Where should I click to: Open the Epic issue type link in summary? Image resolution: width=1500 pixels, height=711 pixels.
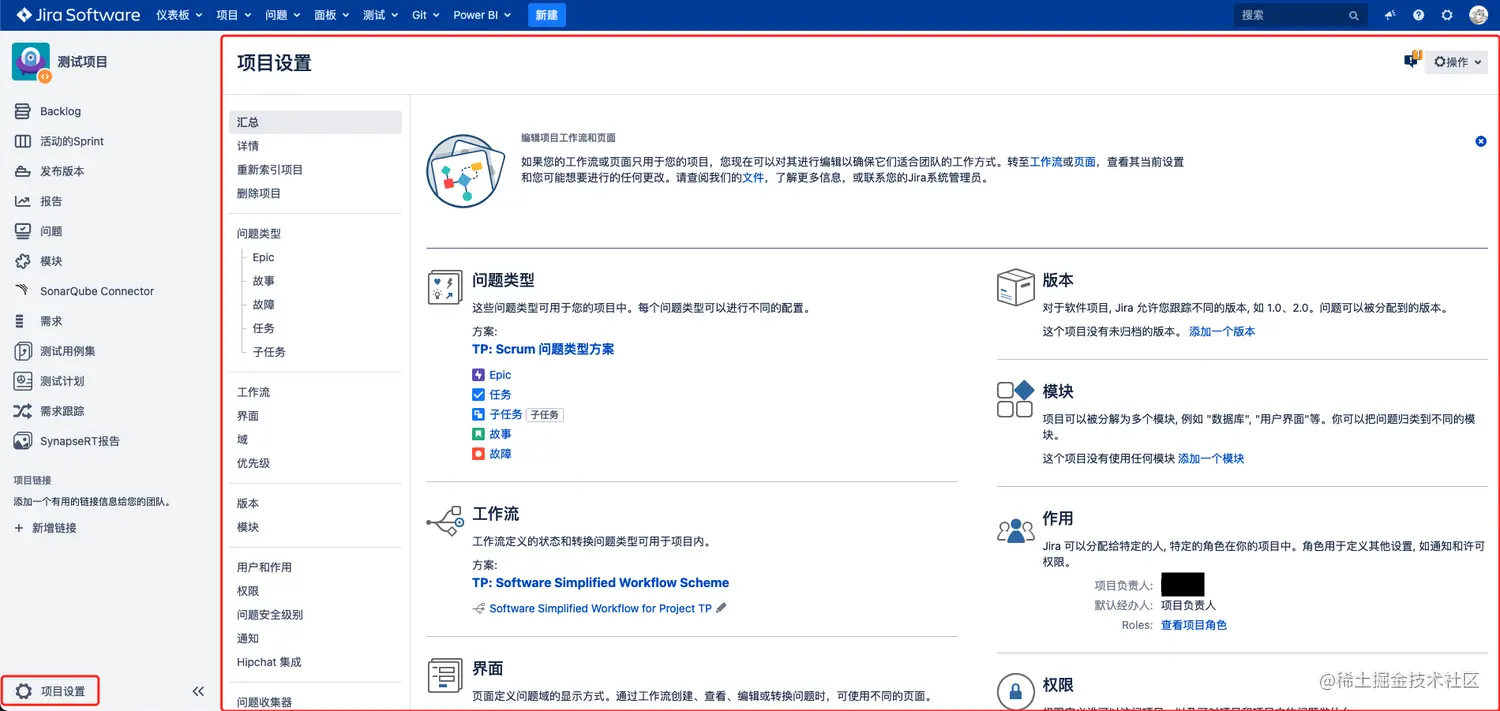500,375
